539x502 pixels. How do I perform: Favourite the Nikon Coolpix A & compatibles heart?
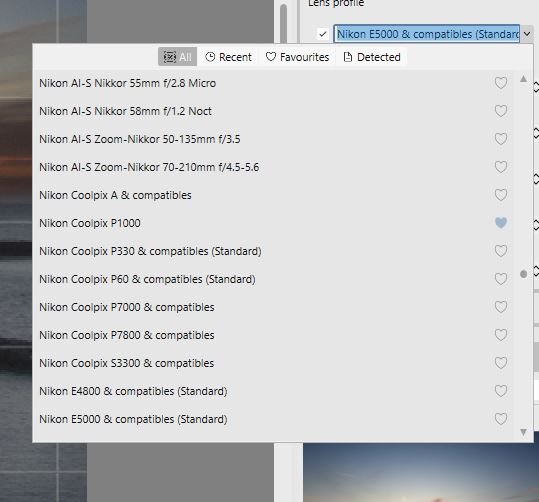pos(500,195)
